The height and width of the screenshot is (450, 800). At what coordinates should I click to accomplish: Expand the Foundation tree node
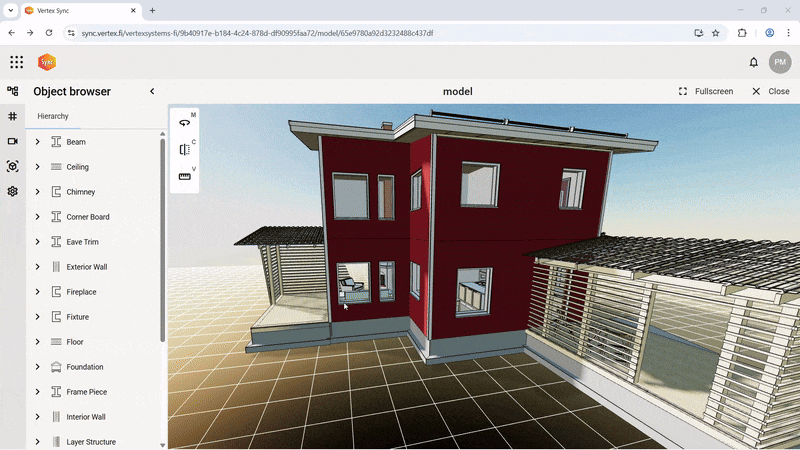point(37,367)
